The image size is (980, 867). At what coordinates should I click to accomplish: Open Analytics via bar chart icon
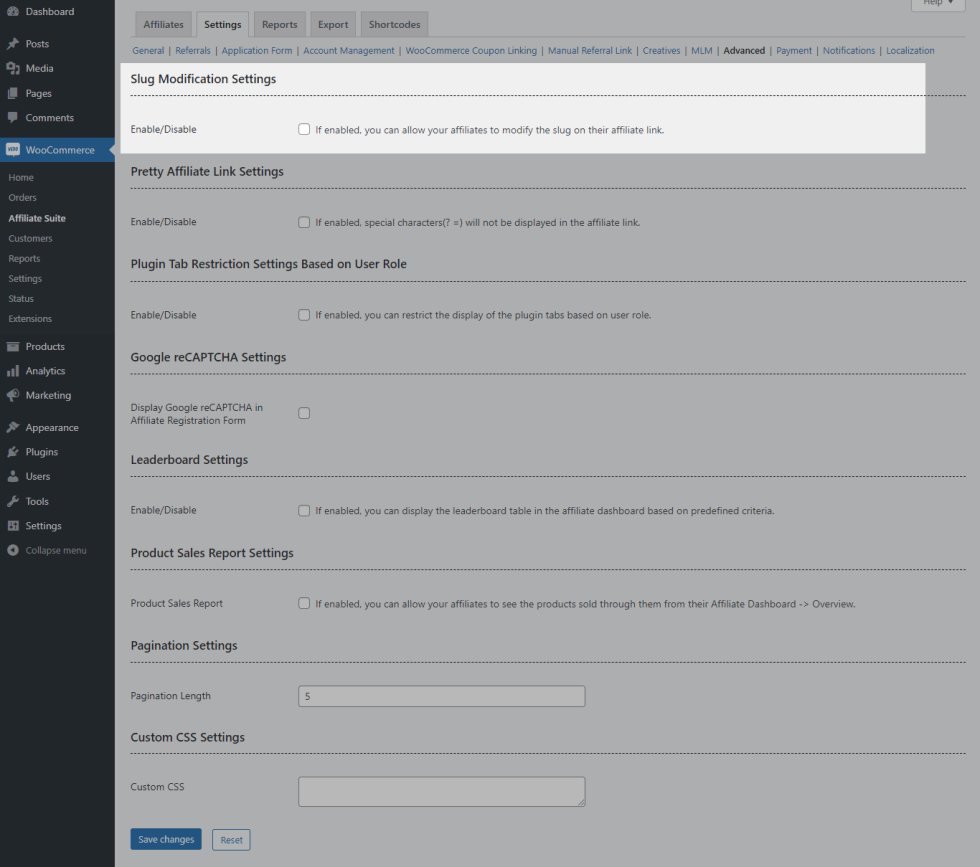click(x=13, y=371)
